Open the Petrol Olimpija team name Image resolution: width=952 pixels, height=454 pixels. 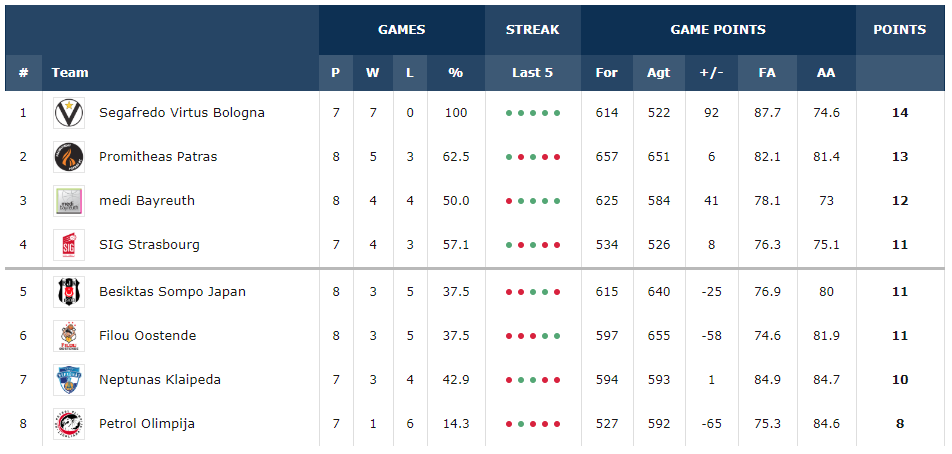click(x=147, y=424)
